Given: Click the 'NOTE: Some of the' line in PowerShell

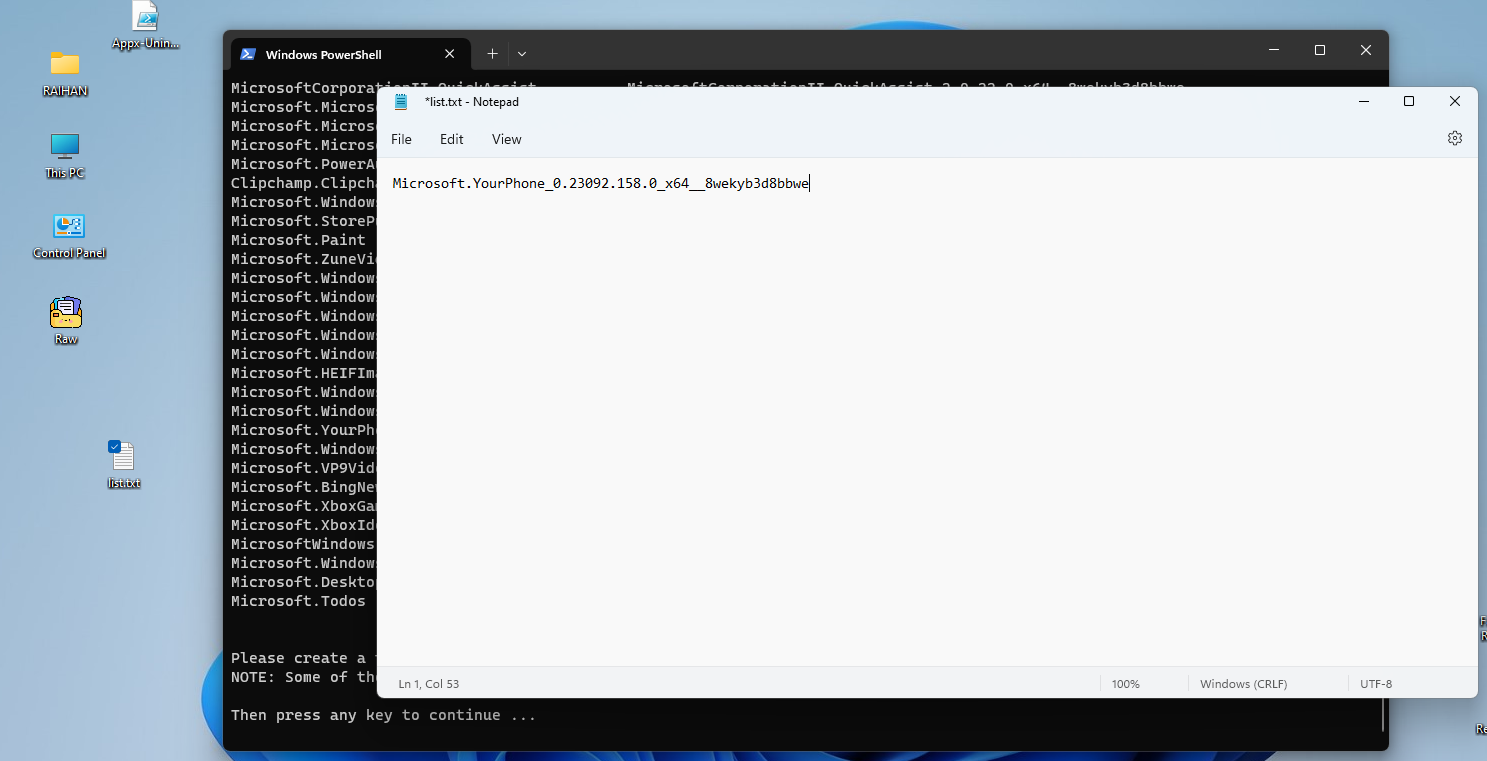Looking at the screenshot, I should (304, 677).
